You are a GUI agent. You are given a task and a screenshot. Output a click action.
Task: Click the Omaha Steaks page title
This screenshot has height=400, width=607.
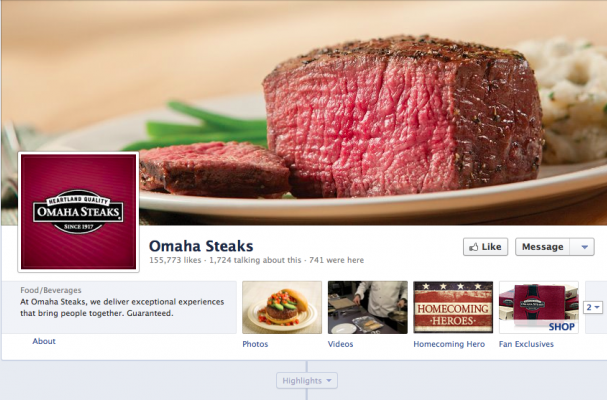tap(201, 246)
